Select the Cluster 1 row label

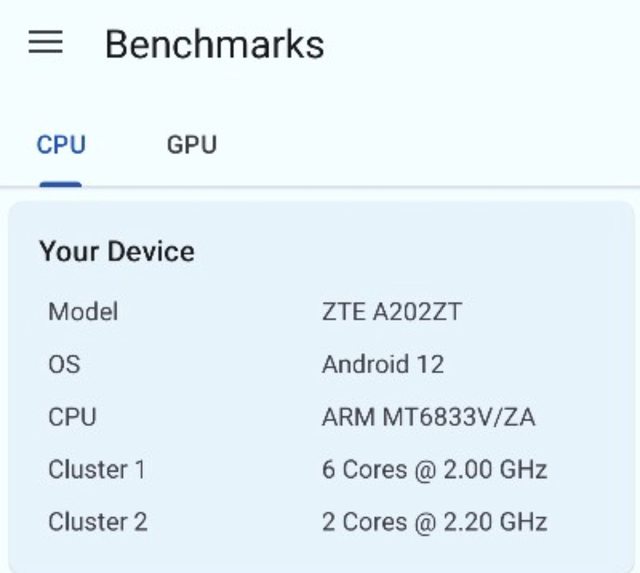tap(97, 469)
